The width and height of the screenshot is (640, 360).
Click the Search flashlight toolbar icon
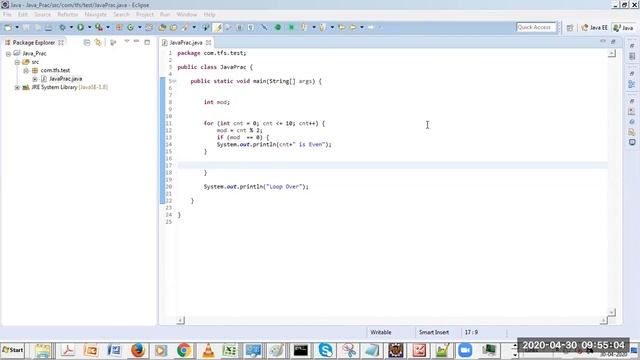tap(185, 27)
